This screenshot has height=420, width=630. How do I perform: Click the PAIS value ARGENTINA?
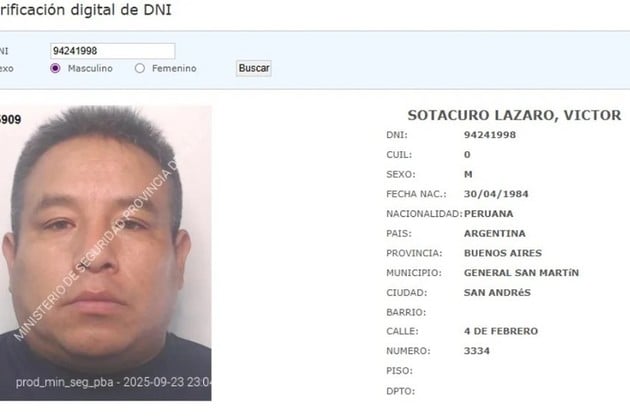[495, 234]
